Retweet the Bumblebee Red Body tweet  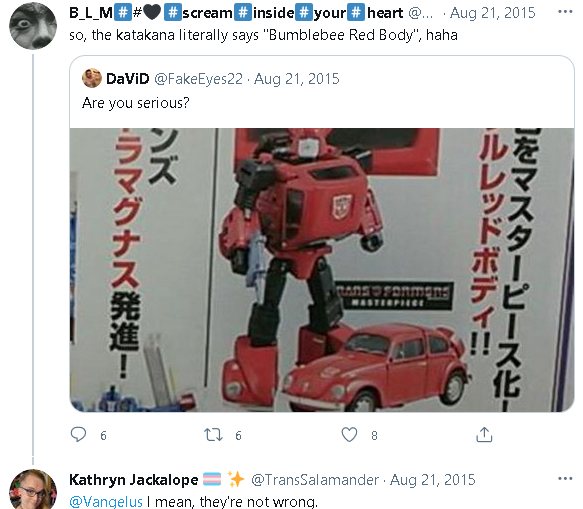213,434
